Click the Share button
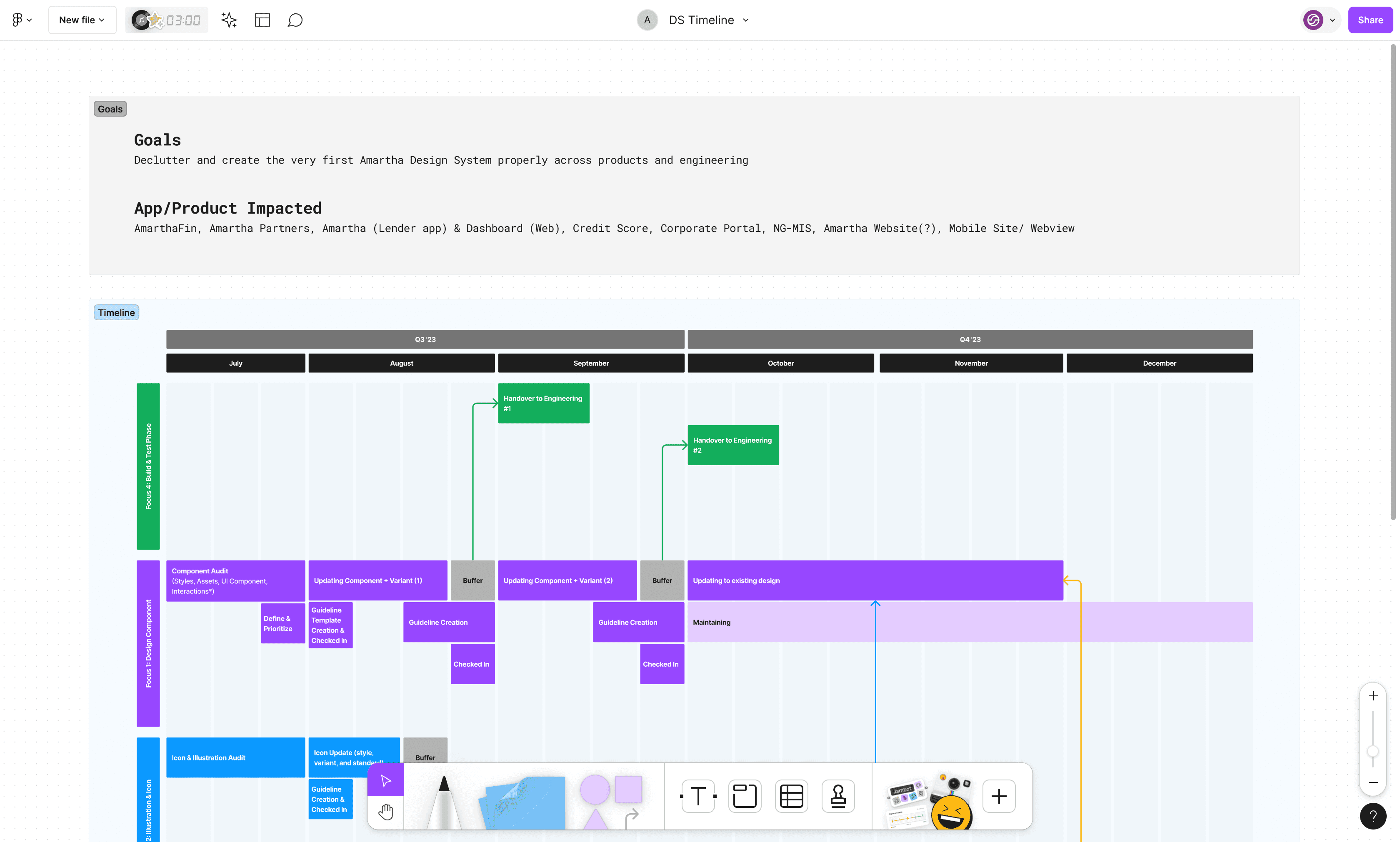 click(x=1369, y=20)
